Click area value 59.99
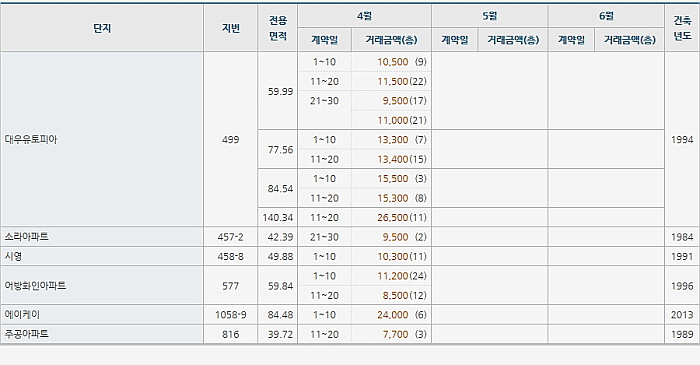Image resolution: width=700 pixels, height=365 pixels. pos(280,91)
